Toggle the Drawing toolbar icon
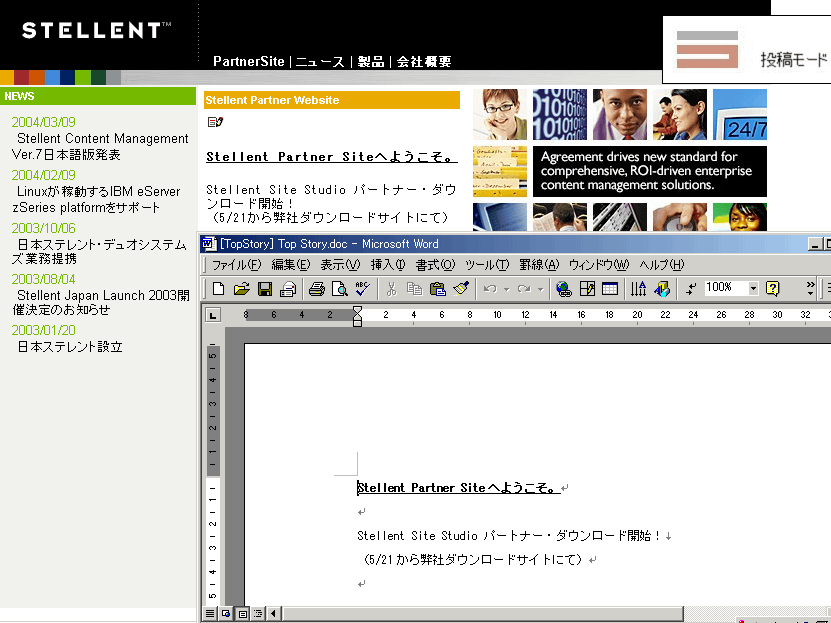This screenshot has height=623, width=831. [x=662, y=289]
